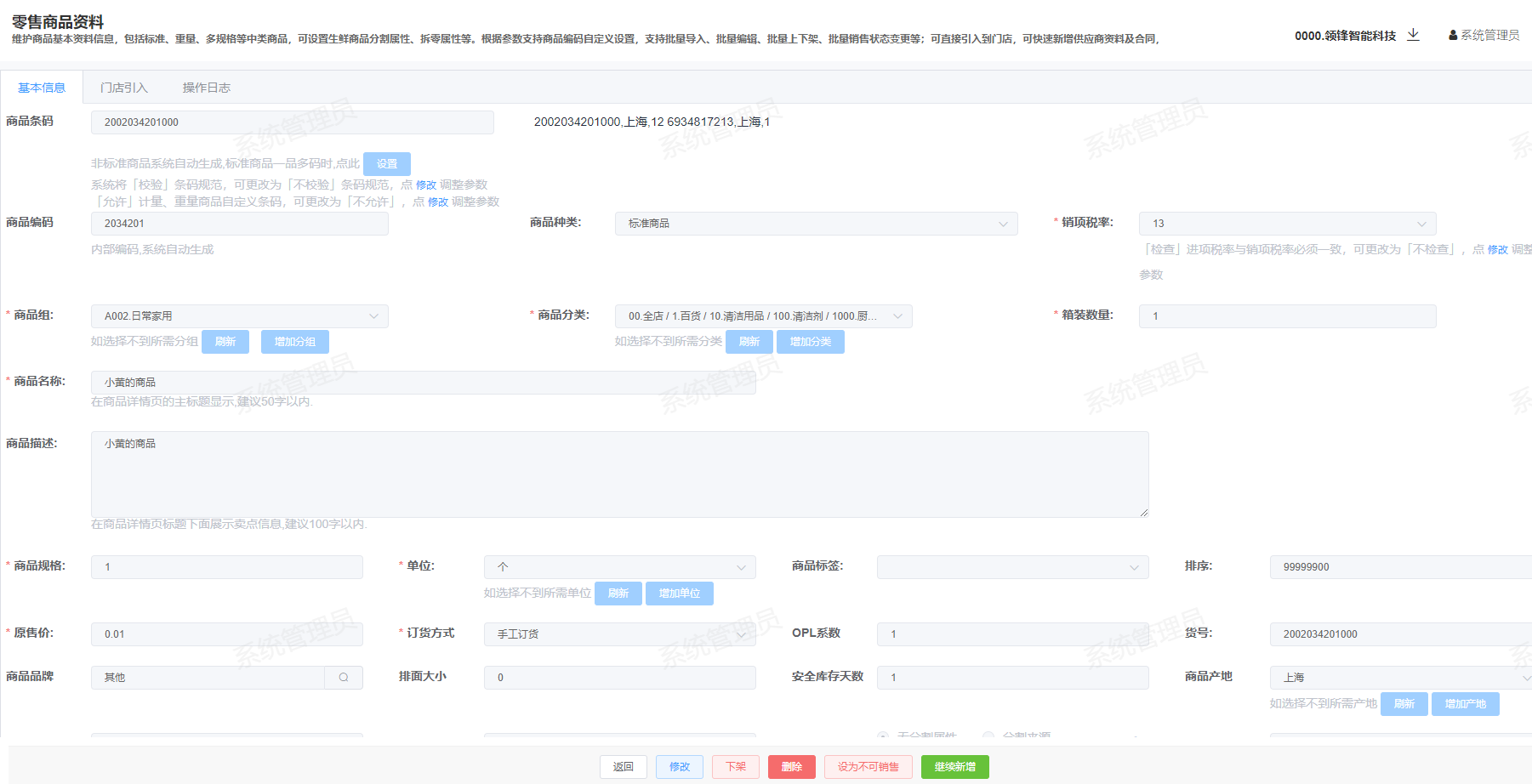Click the 增加分类 button
The image size is (1532, 784).
coord(811,342)
